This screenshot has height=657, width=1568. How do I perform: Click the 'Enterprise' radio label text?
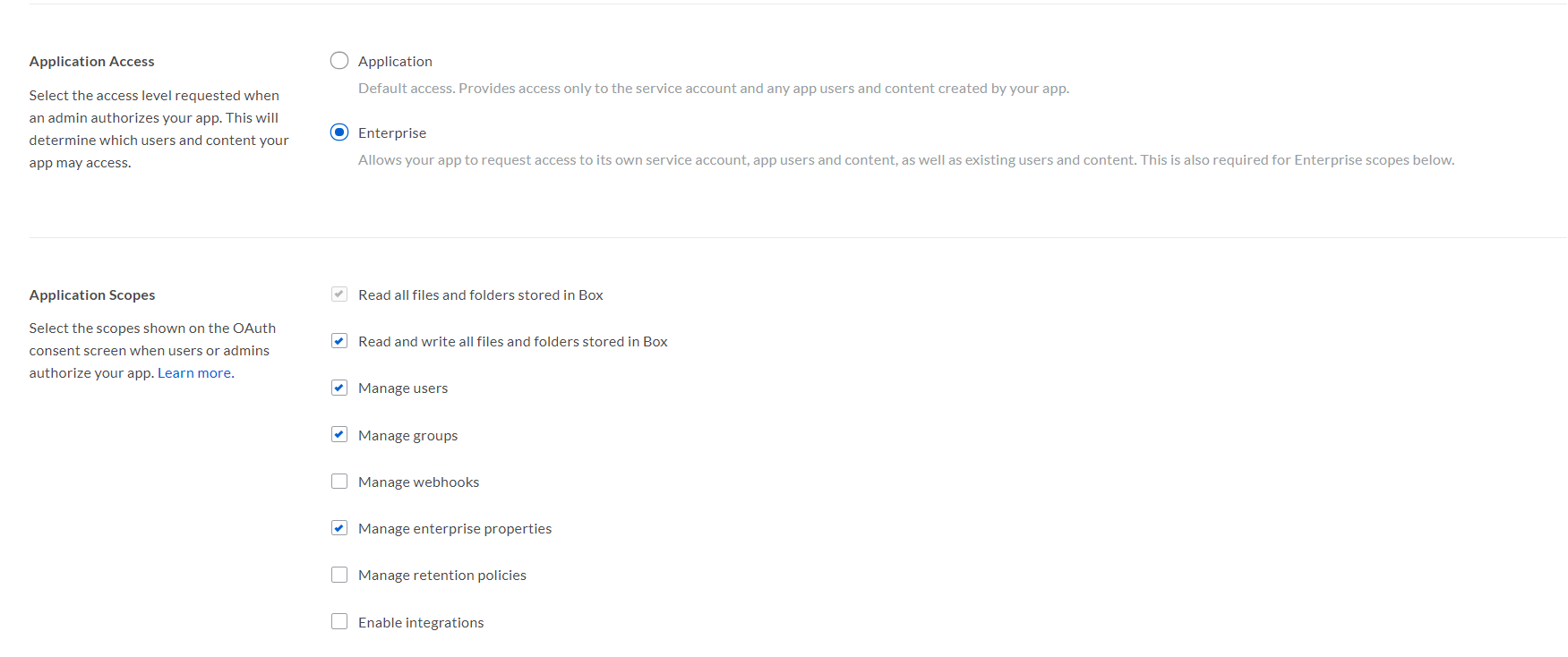pyautogui.click(x=392, y=133)
